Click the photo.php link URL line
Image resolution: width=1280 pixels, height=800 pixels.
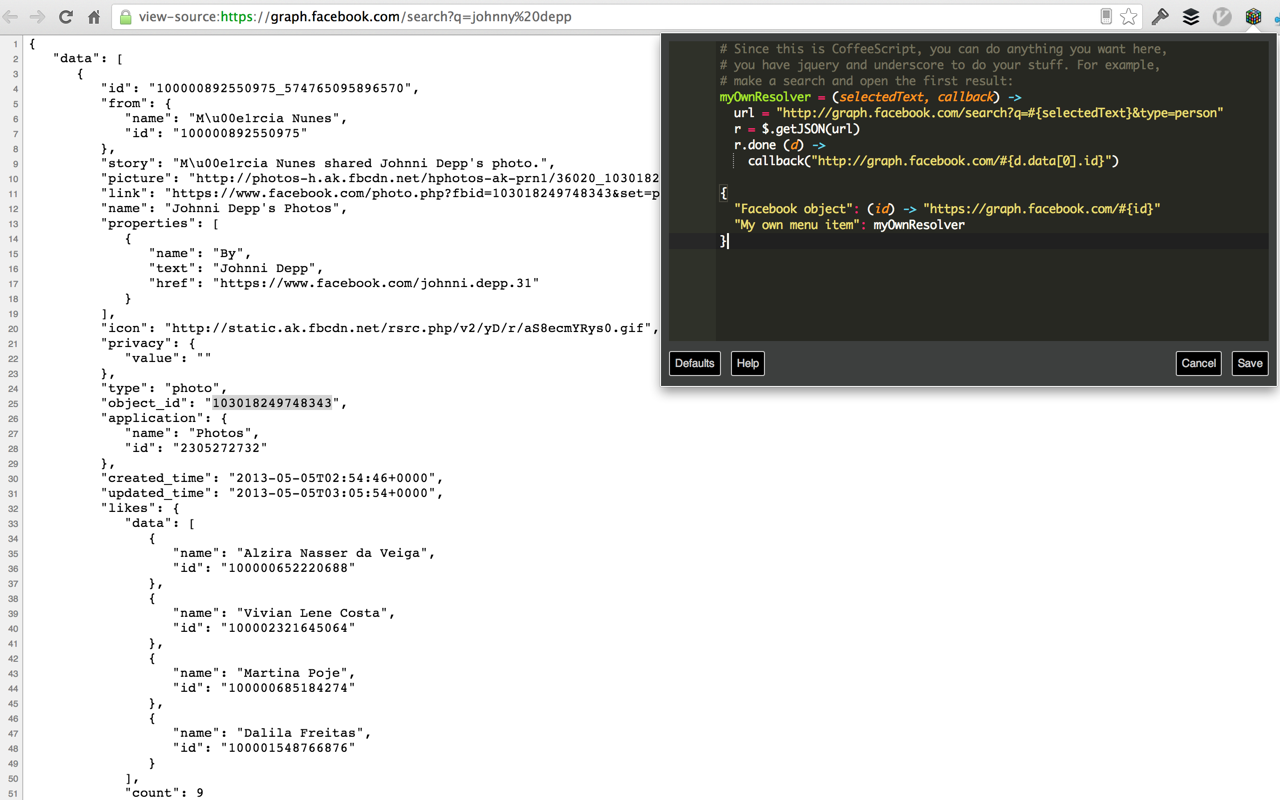click(379, 193)
